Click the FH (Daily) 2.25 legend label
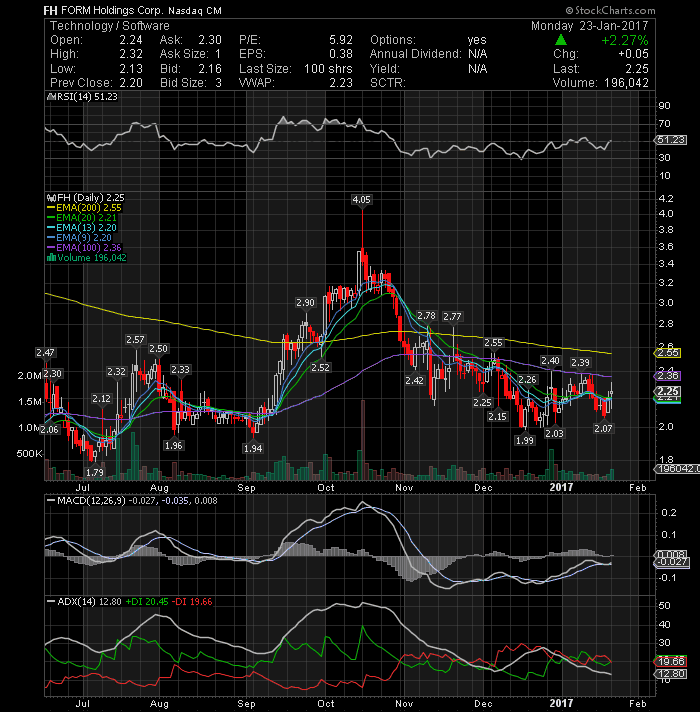This screenshot has width=700, height=712. coord(91,198)
